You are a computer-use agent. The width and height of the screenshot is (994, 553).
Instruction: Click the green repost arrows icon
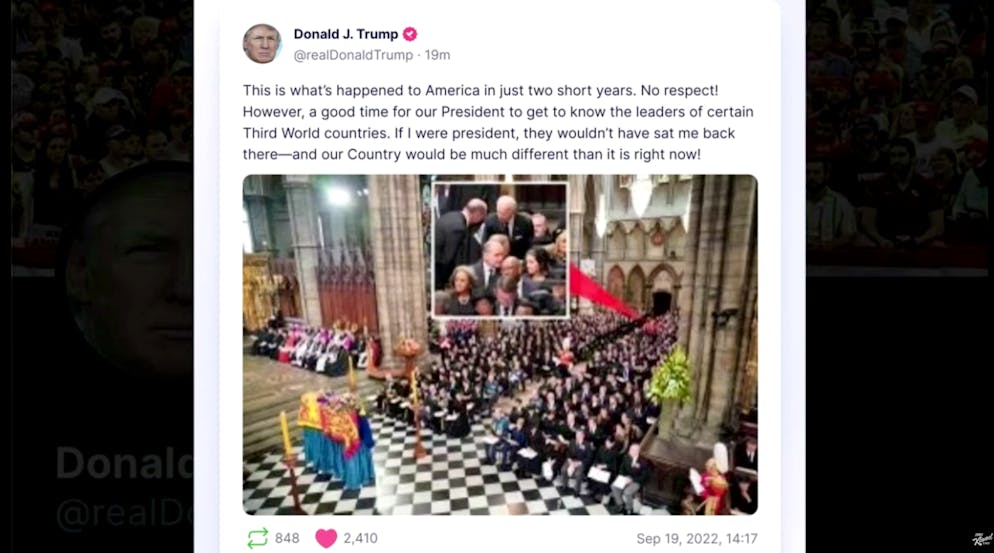[x=257, y=538]
